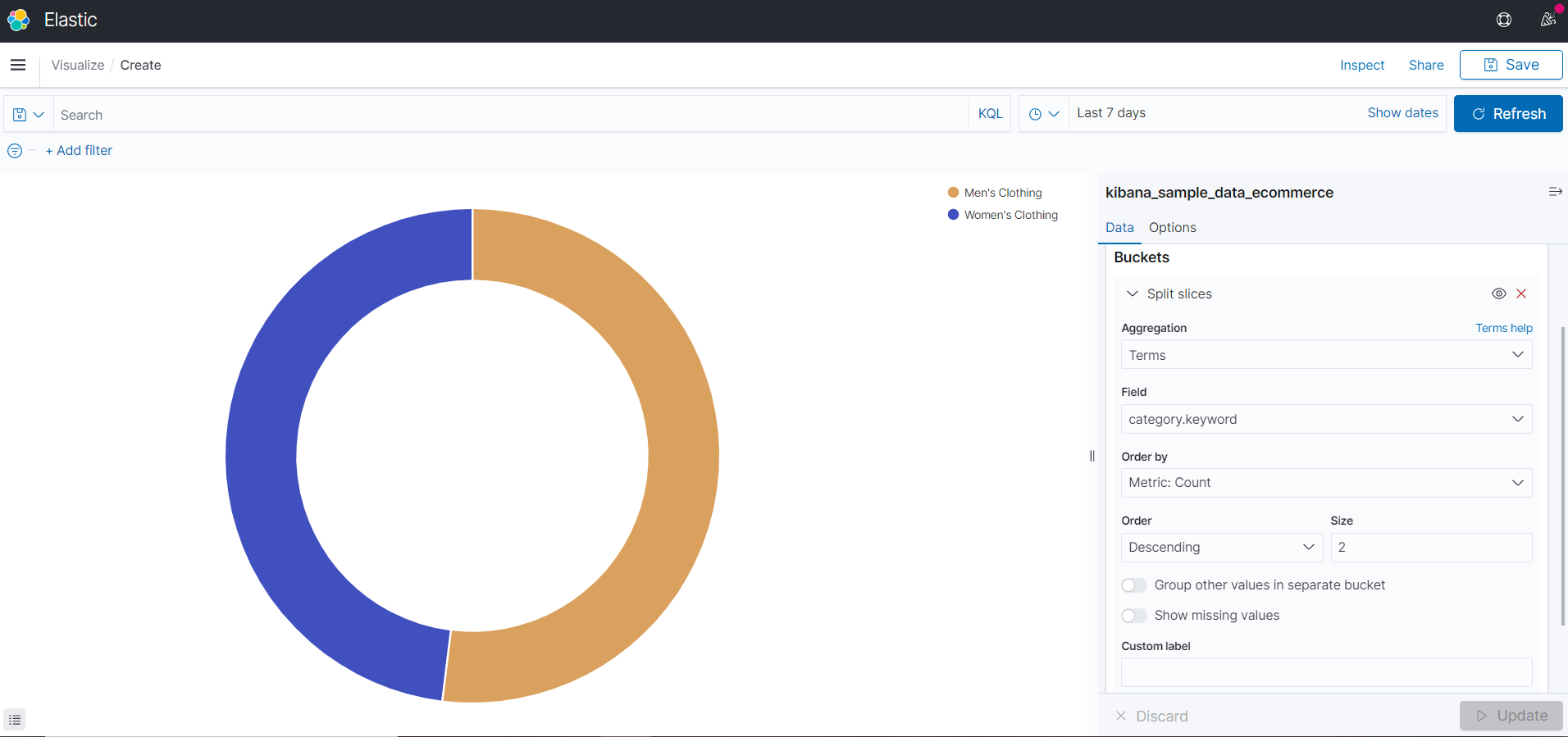
Task: Click Men's Clothing legend color dot
Action: (953, 193)
